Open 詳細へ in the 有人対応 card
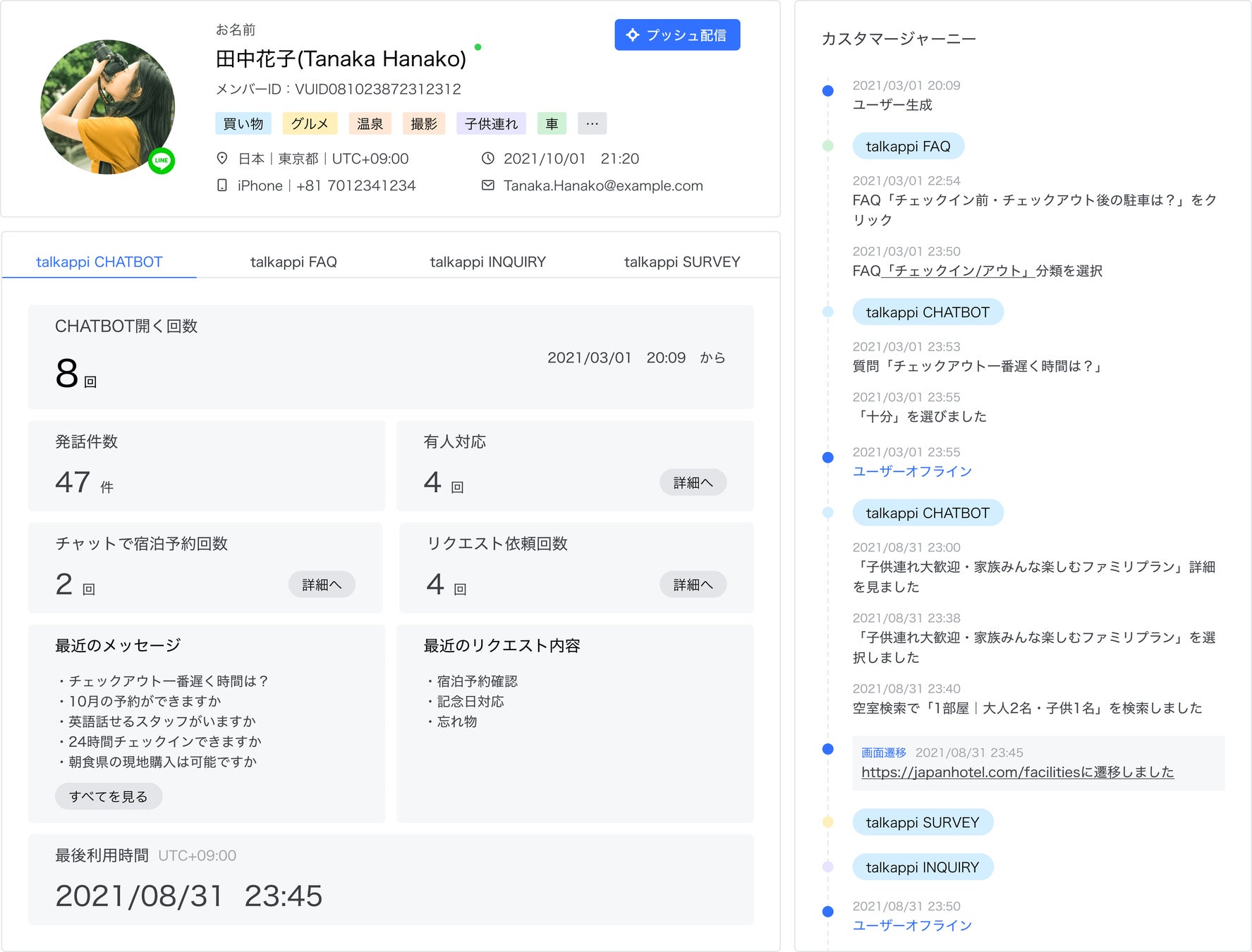This screenshot has height=952, width=1252. (693, 482)
